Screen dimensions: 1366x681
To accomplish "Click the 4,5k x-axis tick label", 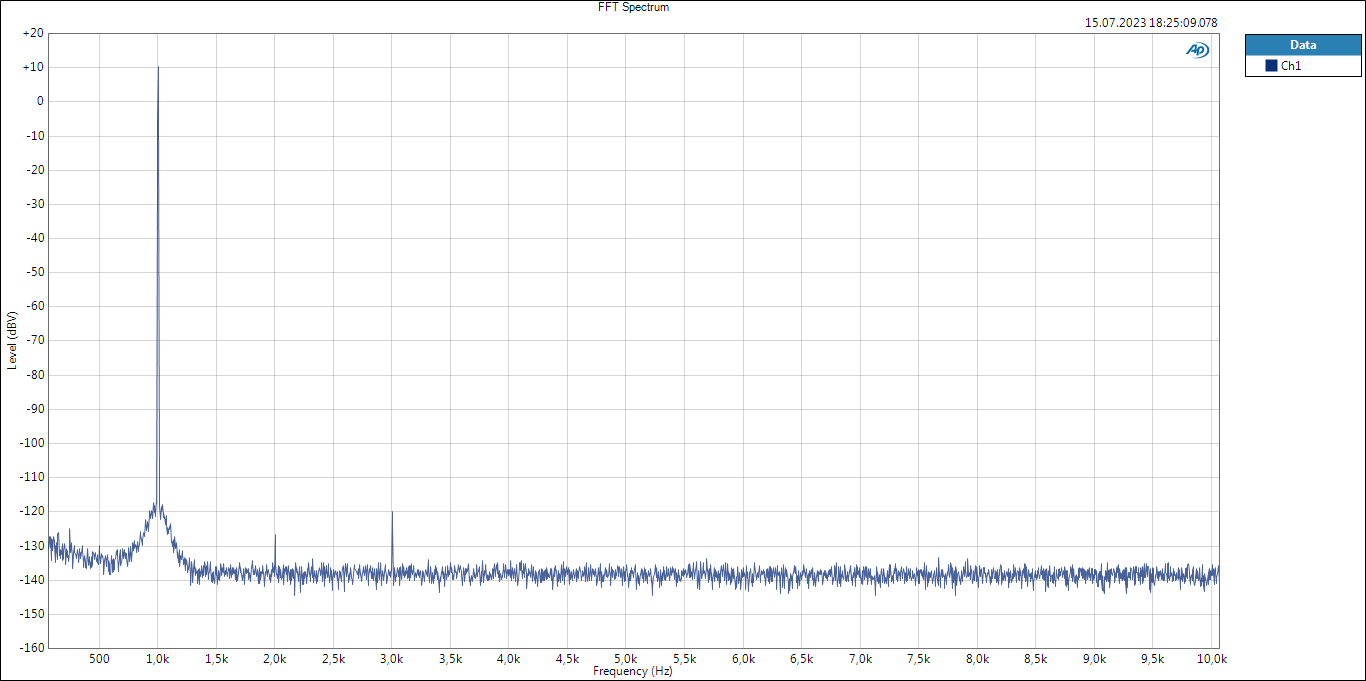I will pyautogui.click(x=568, y=659).
